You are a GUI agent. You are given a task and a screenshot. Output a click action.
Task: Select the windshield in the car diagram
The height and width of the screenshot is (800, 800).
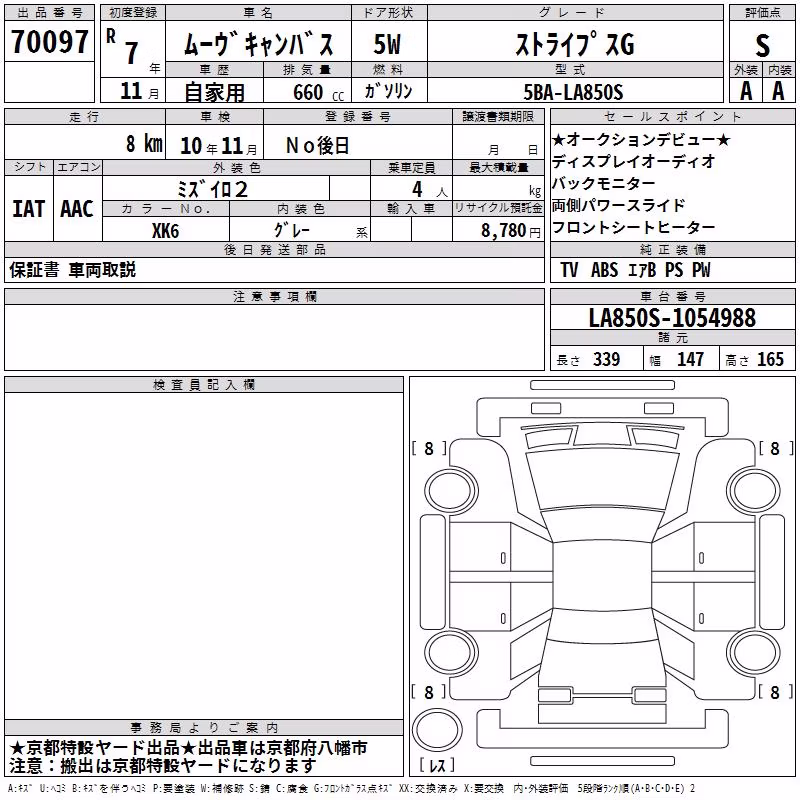click(602, 481)
